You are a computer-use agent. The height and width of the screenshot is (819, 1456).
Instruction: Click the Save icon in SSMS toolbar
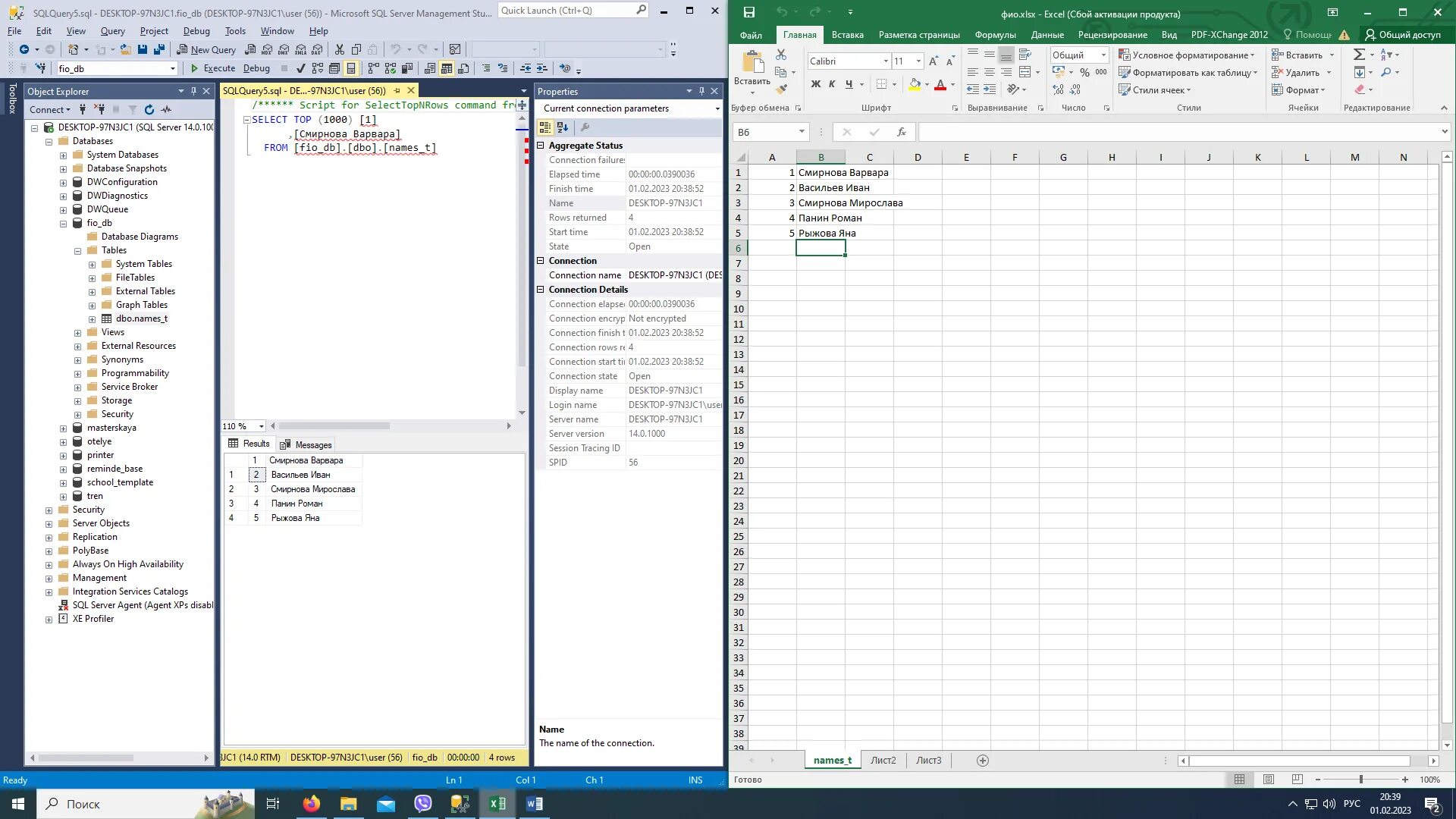tap(143, 49)
